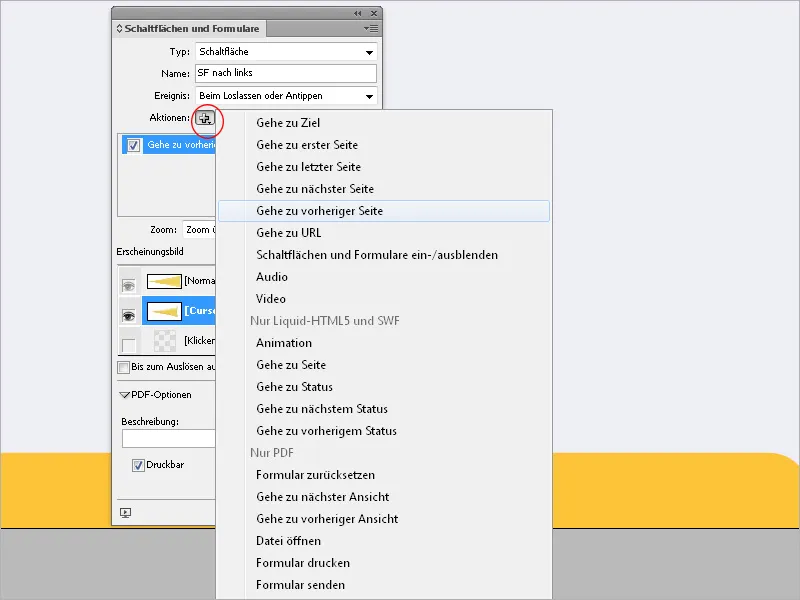Open the Ereignis dropdown
Viewport: 800px width, 600px height.
click(286, 95)
